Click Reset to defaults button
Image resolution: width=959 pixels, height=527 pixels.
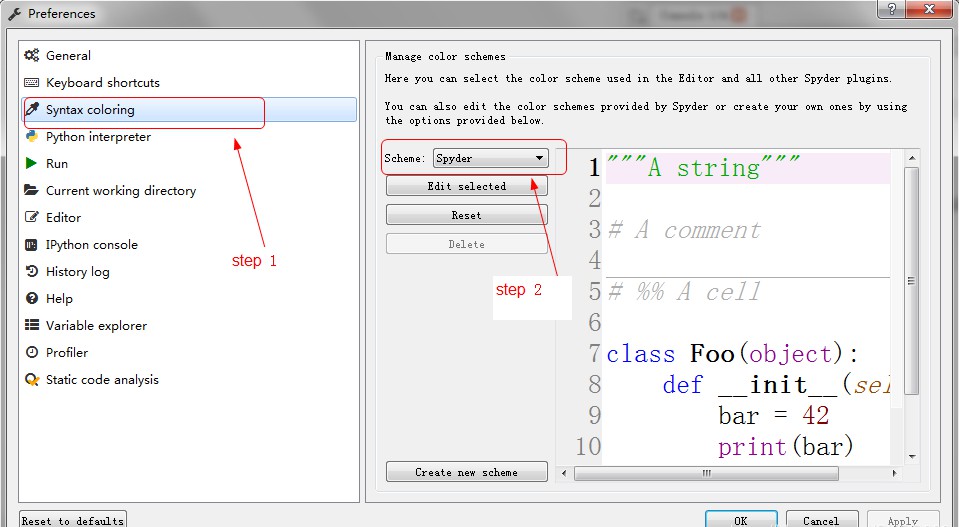tap(73, 520)
